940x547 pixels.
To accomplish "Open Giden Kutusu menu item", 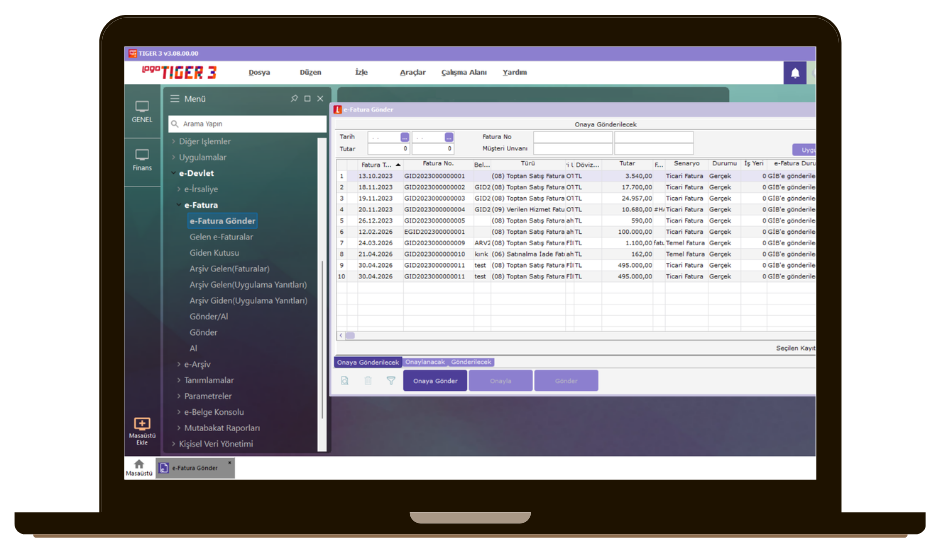I will click(x=214, y=253).
